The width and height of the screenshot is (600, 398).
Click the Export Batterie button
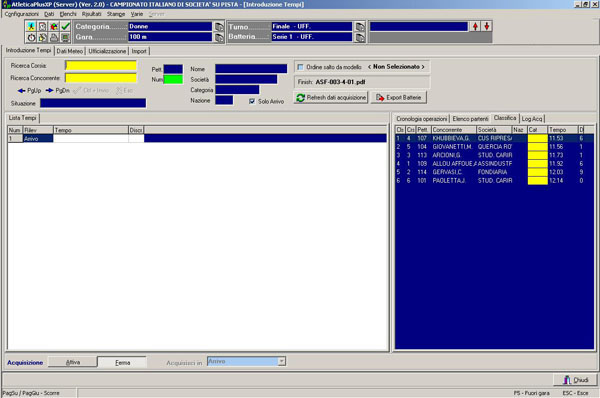pyautogui.click(x=398, y=98)
